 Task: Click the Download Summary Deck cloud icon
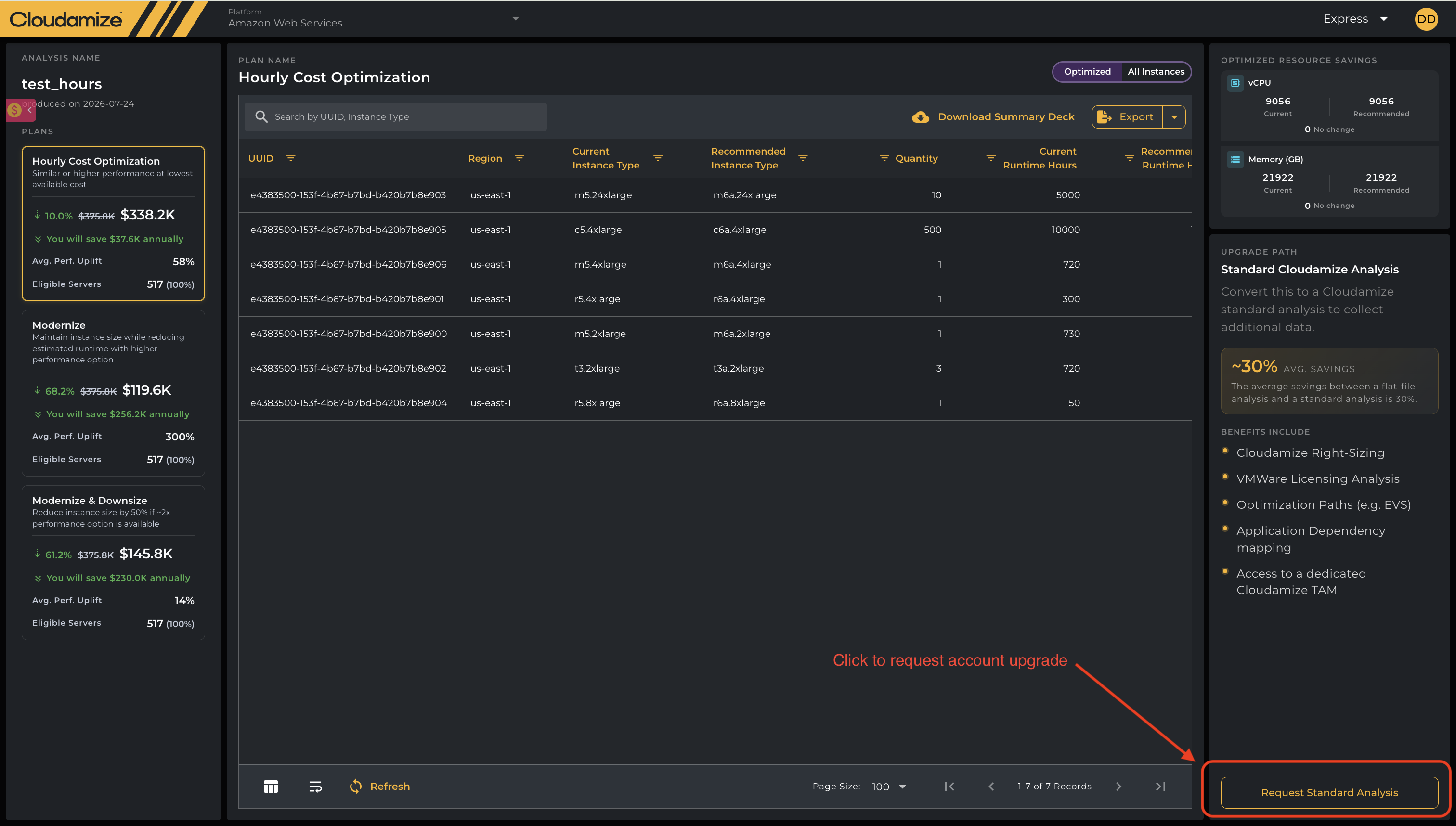pyautogui.click(x=921, y=117)
